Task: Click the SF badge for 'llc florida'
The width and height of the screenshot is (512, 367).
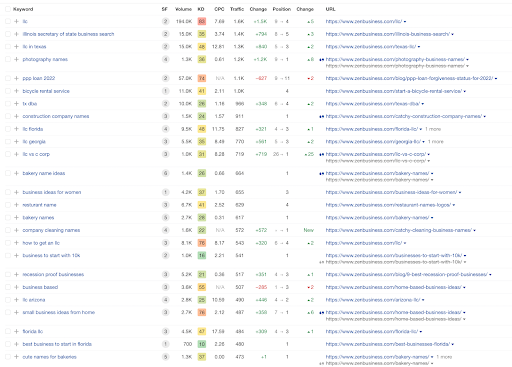Action: pyautogui.click(x=165, y=129)
